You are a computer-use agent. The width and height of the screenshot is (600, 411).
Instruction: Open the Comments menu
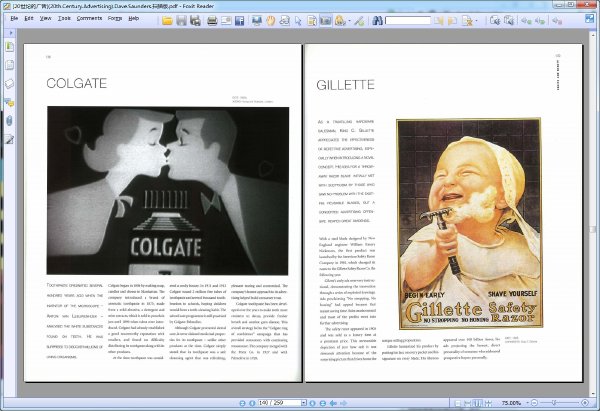89,18
